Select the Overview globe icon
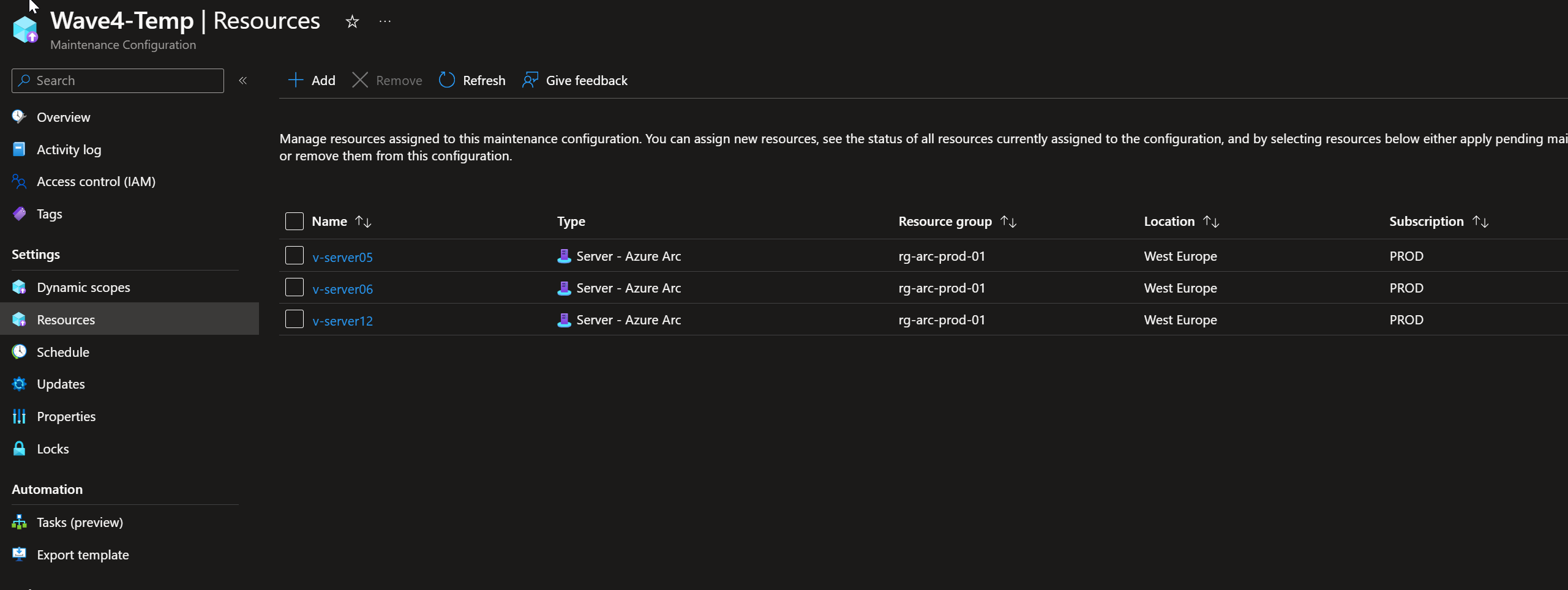The height and width of the screenshot is (590, 1568). click(19, 116)
